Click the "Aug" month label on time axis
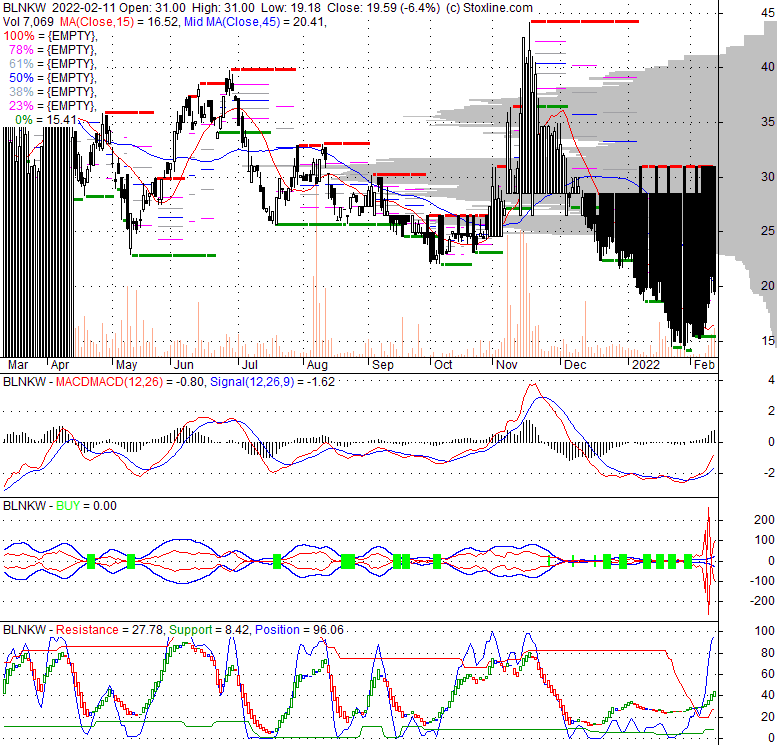Screen dimensions: 778x746 click(x=318, y=365)
